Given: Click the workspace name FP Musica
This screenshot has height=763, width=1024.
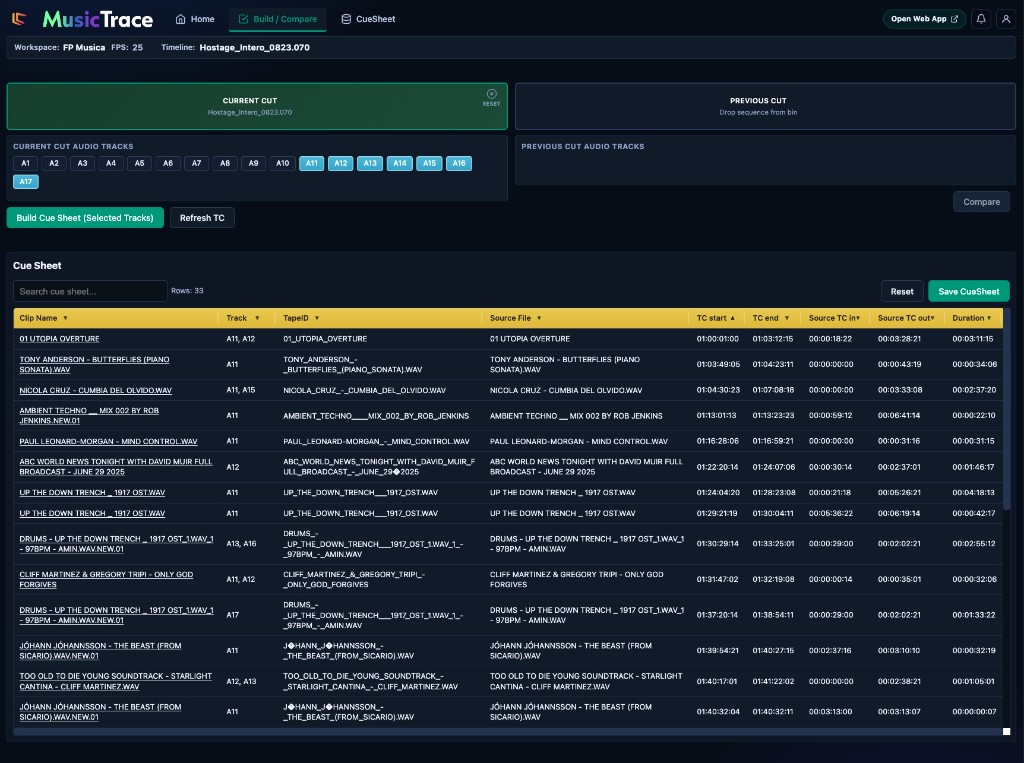Looking at the screenshot, I should (x=84, y=48).
